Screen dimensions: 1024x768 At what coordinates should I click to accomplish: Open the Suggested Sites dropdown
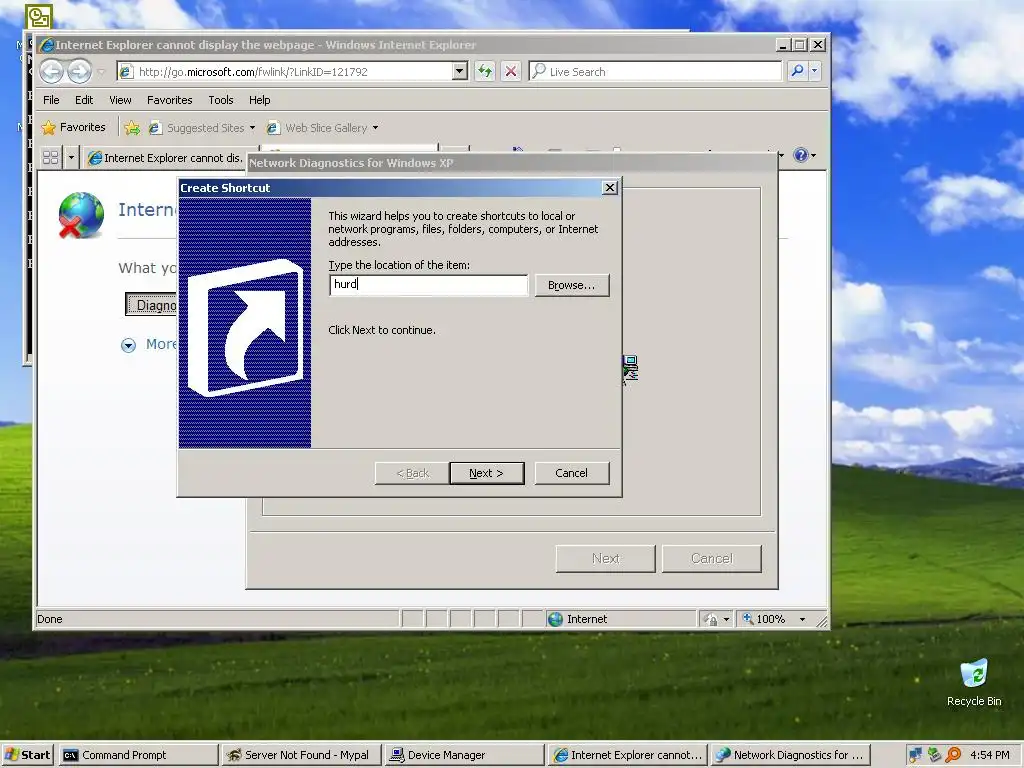tap(252, 128)
